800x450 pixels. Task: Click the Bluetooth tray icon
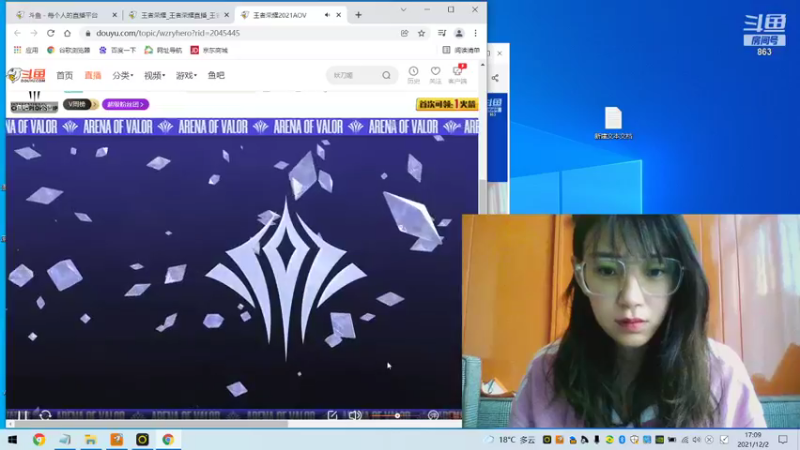coord(622,439)
